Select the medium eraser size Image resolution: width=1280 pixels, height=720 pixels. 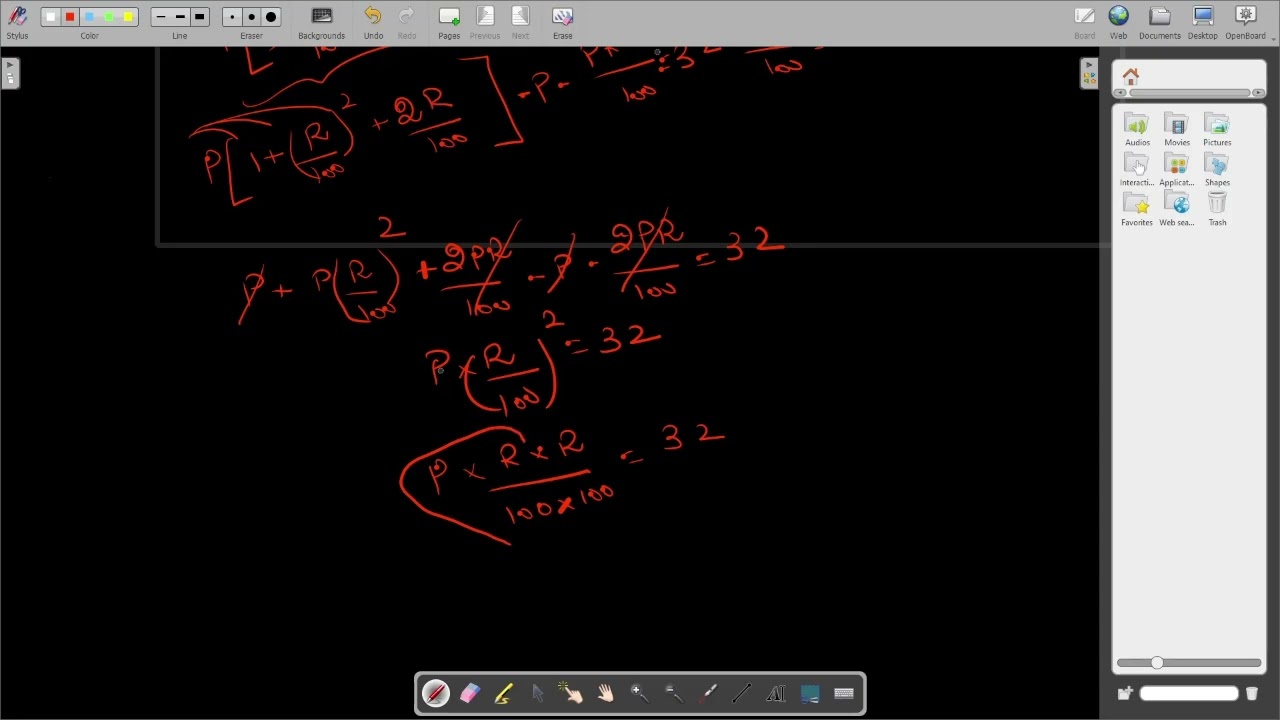(x=251, y=17)
